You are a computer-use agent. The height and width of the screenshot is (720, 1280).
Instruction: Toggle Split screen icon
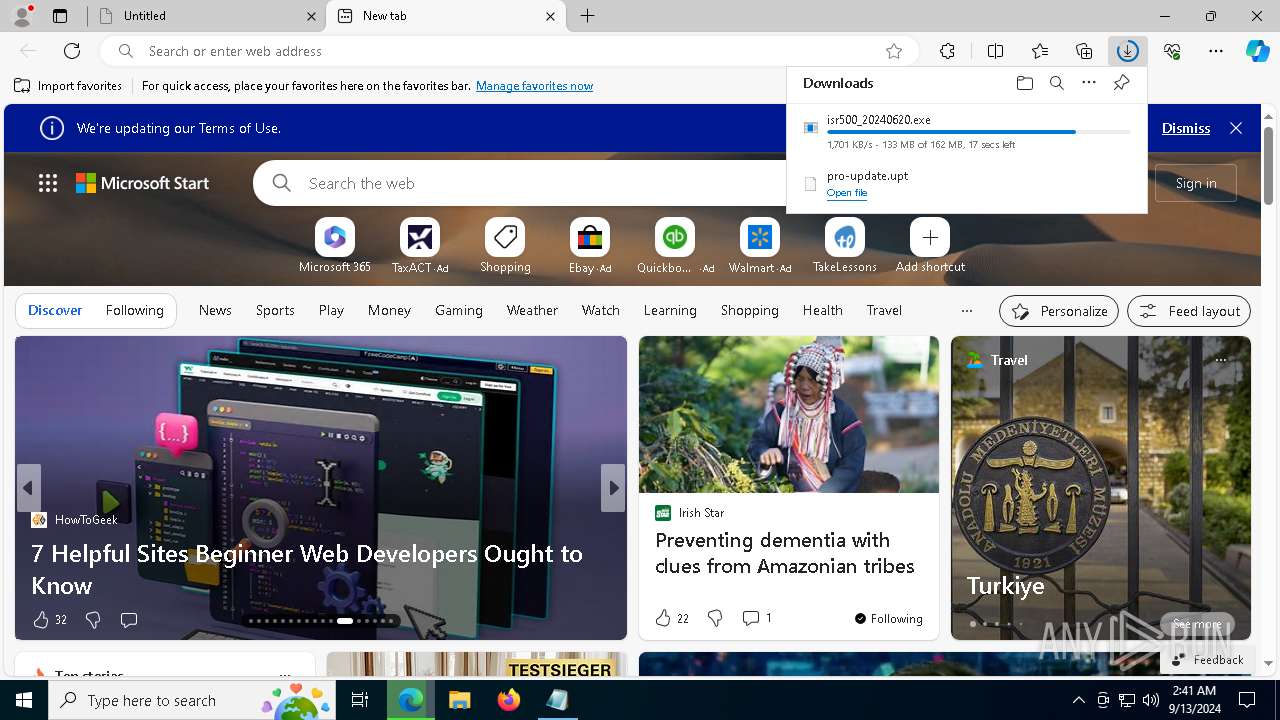995,51
